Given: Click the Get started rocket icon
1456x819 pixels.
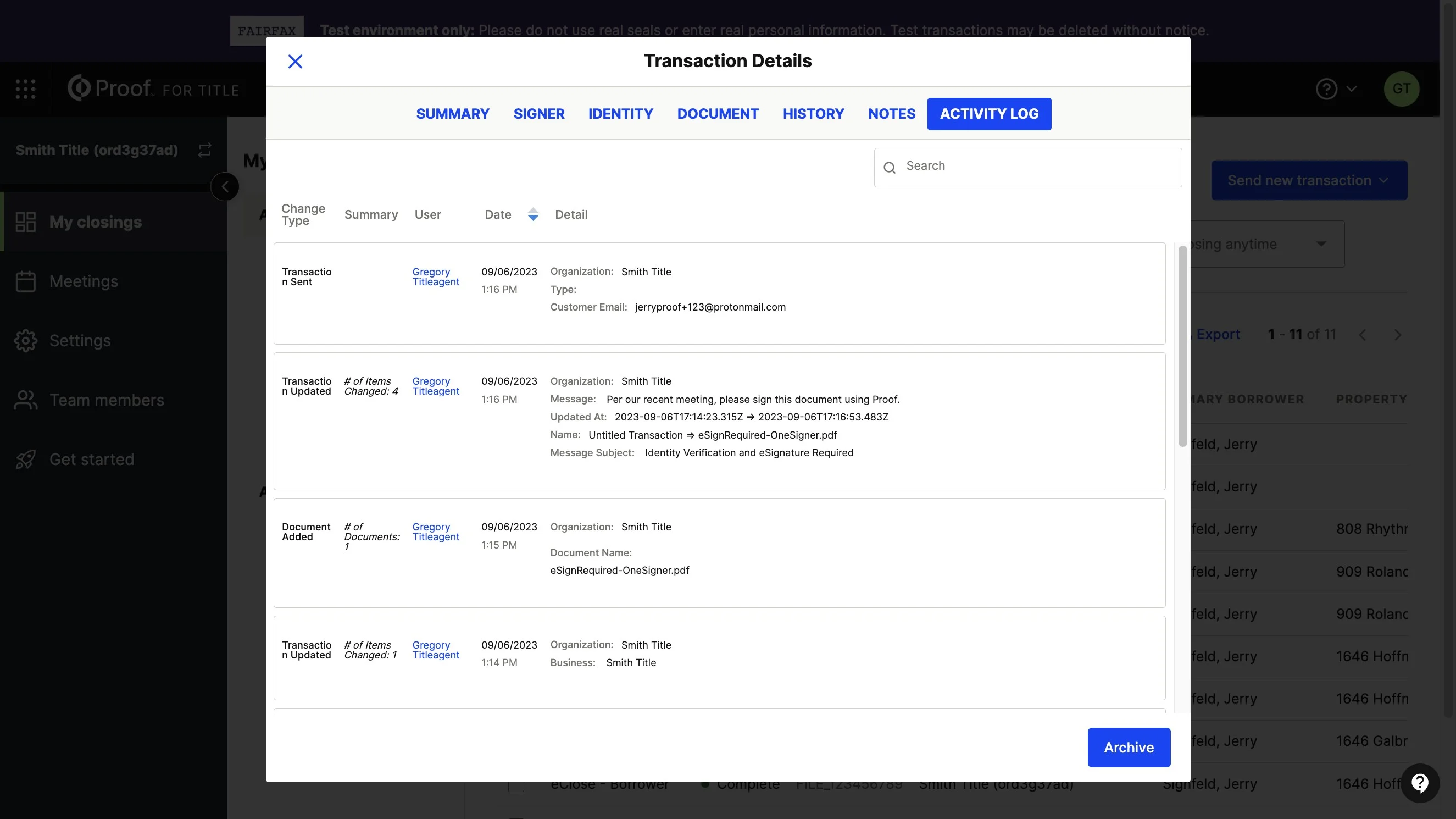Looking at the screenshot, I should (x=25, y=460).
